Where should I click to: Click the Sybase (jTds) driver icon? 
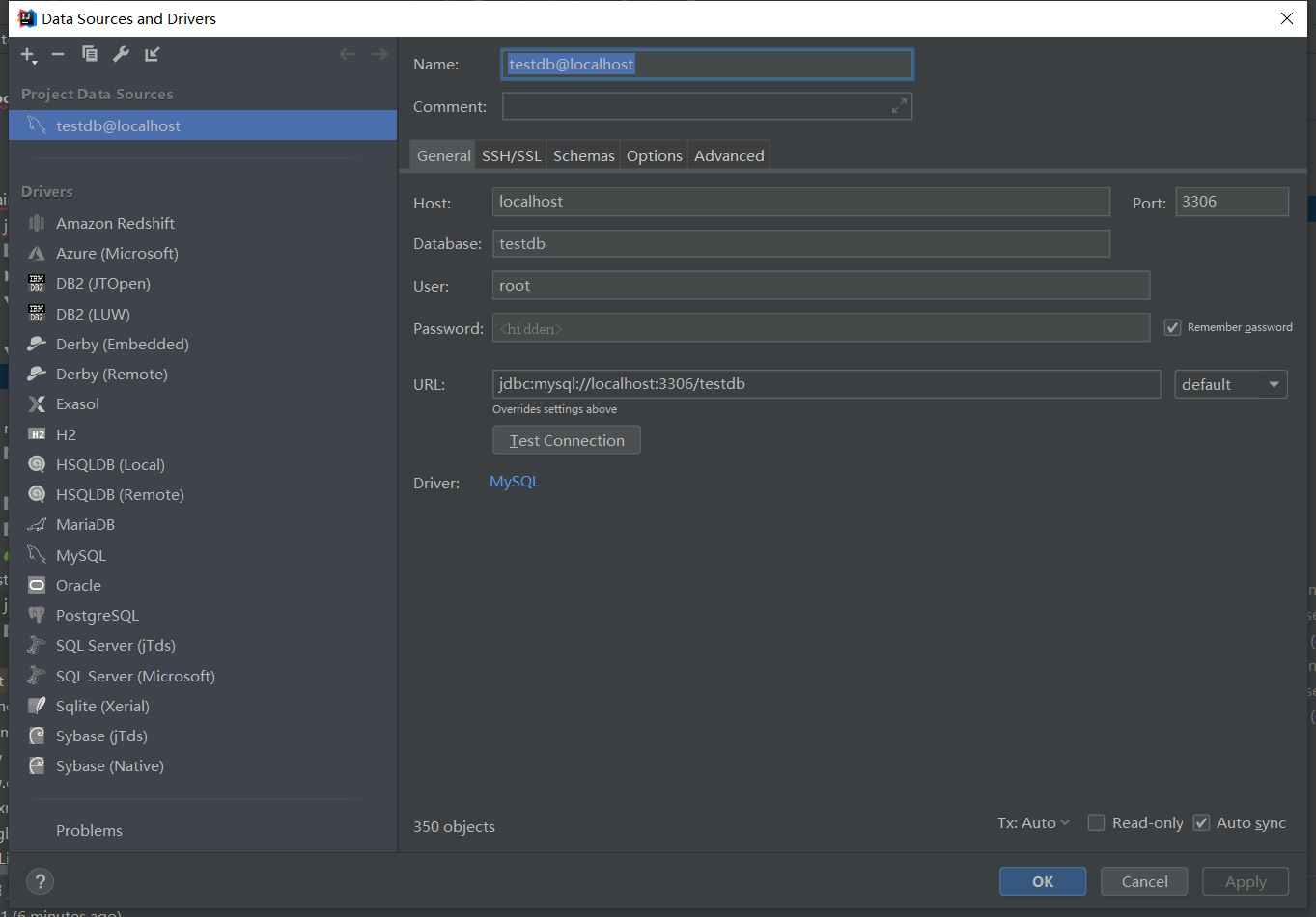pyautogui.click(x=37, y=736)
